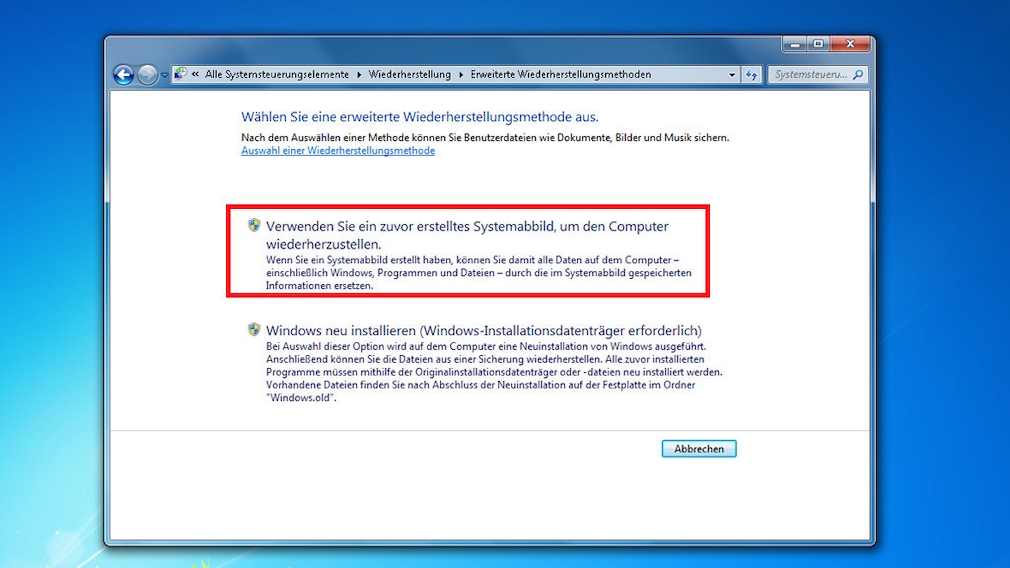Click the Control Panel icon in address bar
Image resolution: width=1010 pixels, height=568 pixels.
tap(180, 74)
